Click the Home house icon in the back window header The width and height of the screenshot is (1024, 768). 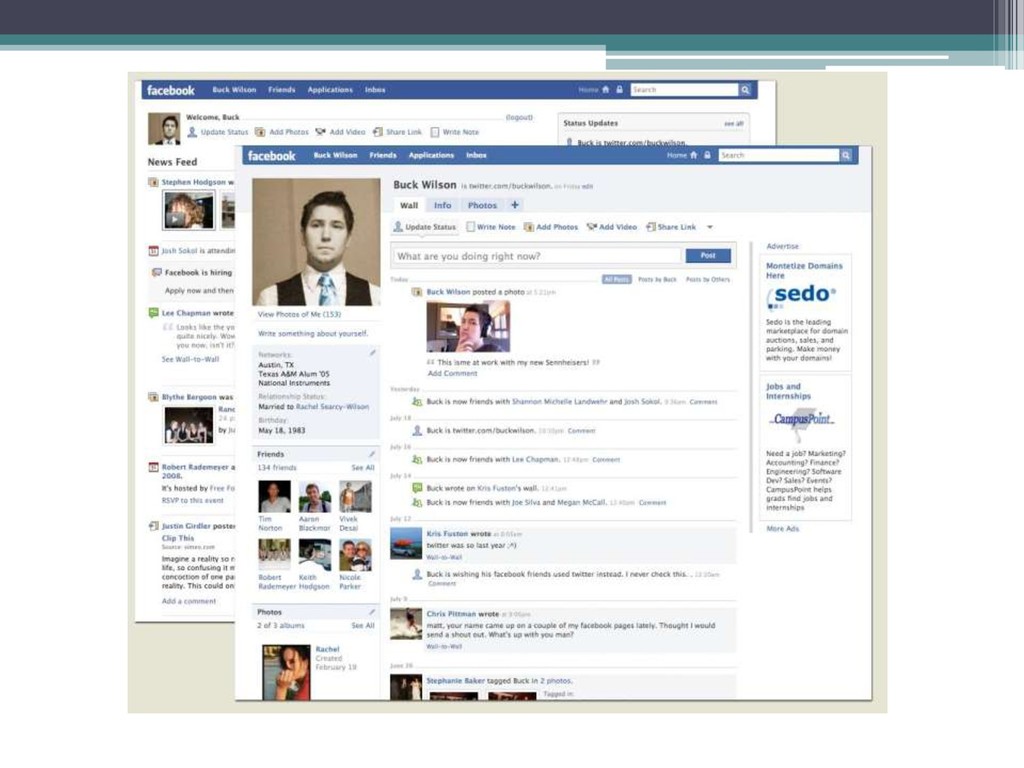pos(605,89)
